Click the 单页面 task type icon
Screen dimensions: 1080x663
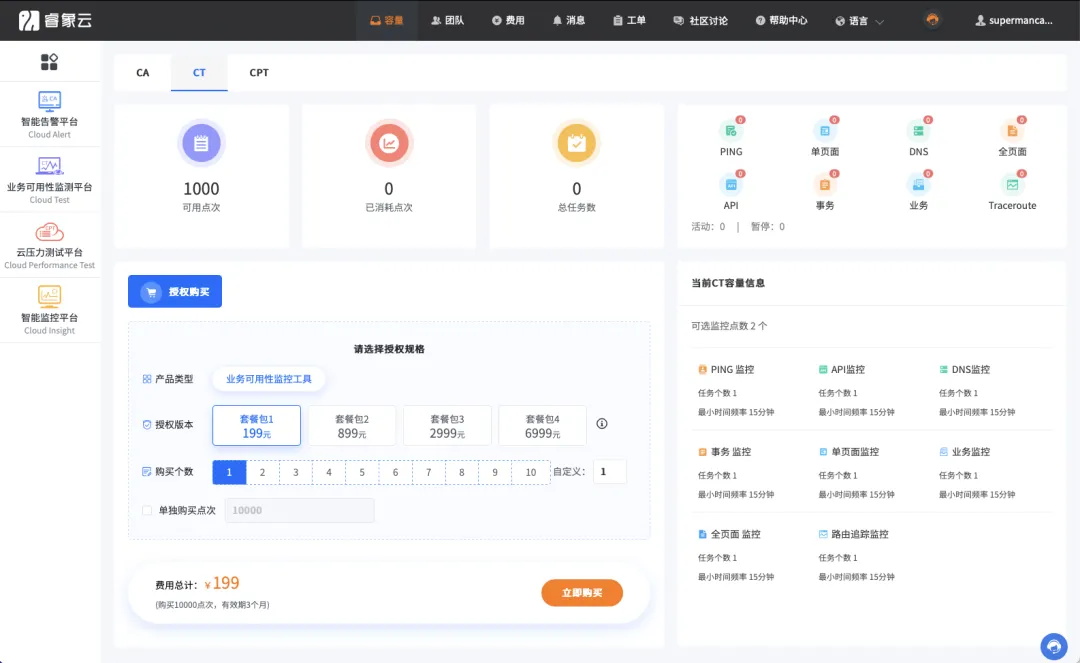coord(824,131)
